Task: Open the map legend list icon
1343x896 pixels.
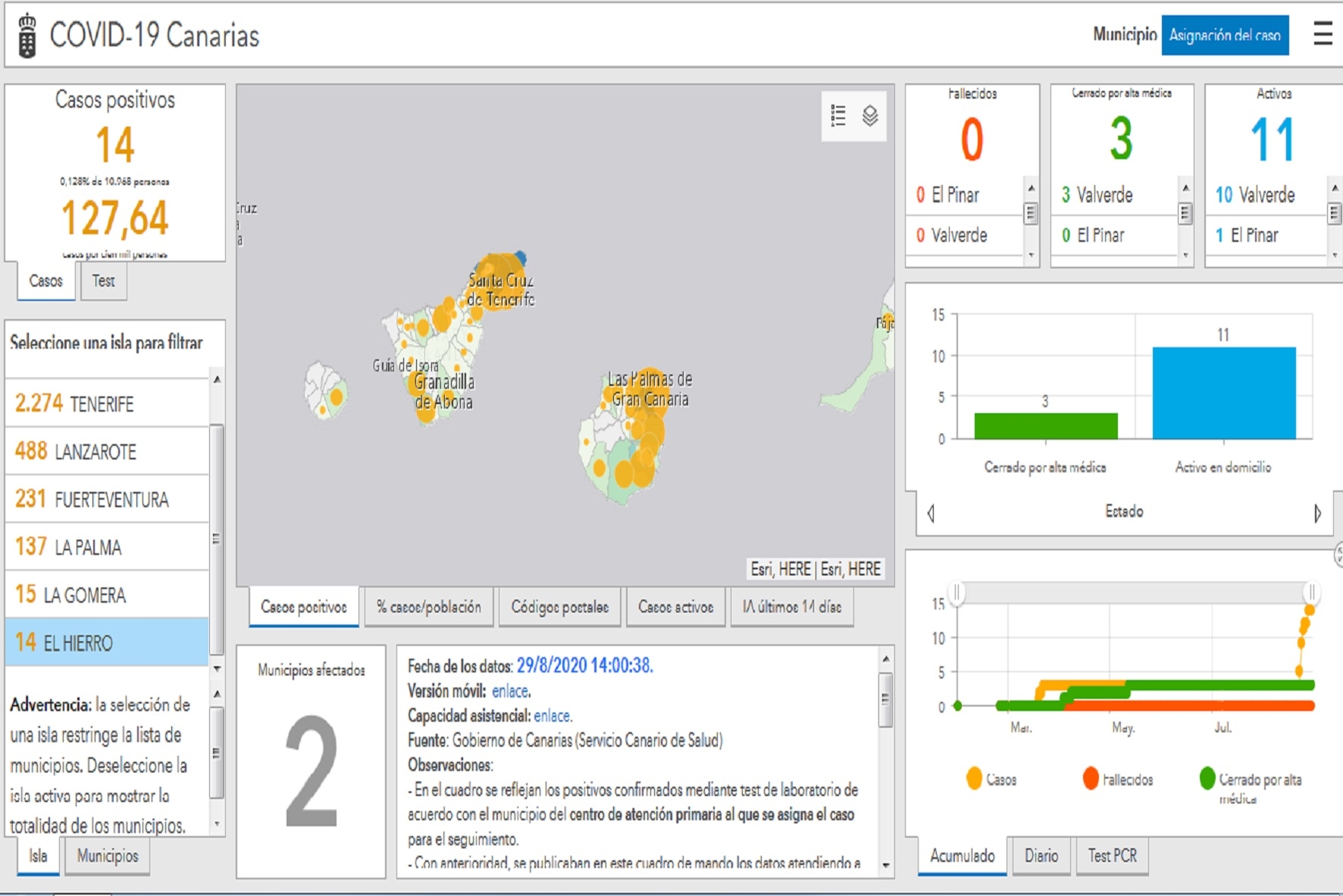Action: click(838, 116)
